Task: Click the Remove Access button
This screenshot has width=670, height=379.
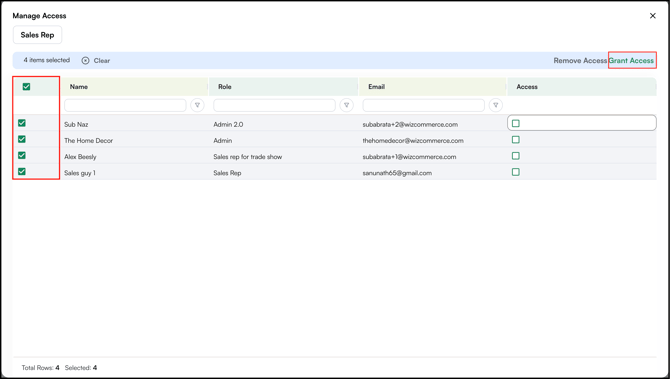Action: tap(580, 61)
